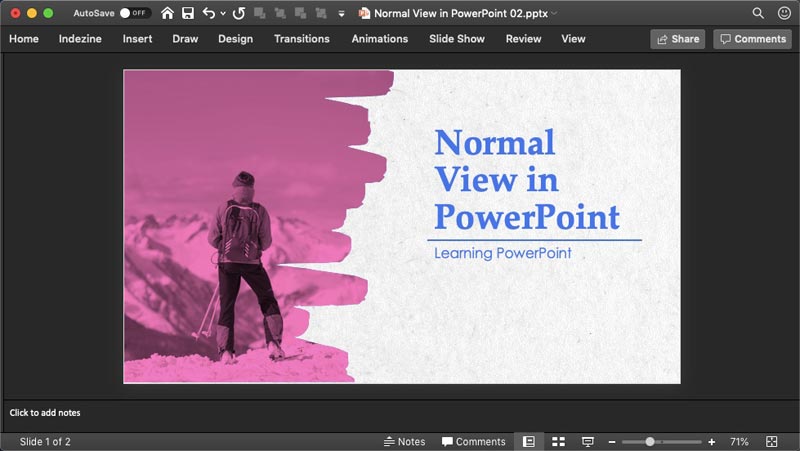800x451 pixels.
Task: Switch to the Design tab
Action: [x=235, y=39]
